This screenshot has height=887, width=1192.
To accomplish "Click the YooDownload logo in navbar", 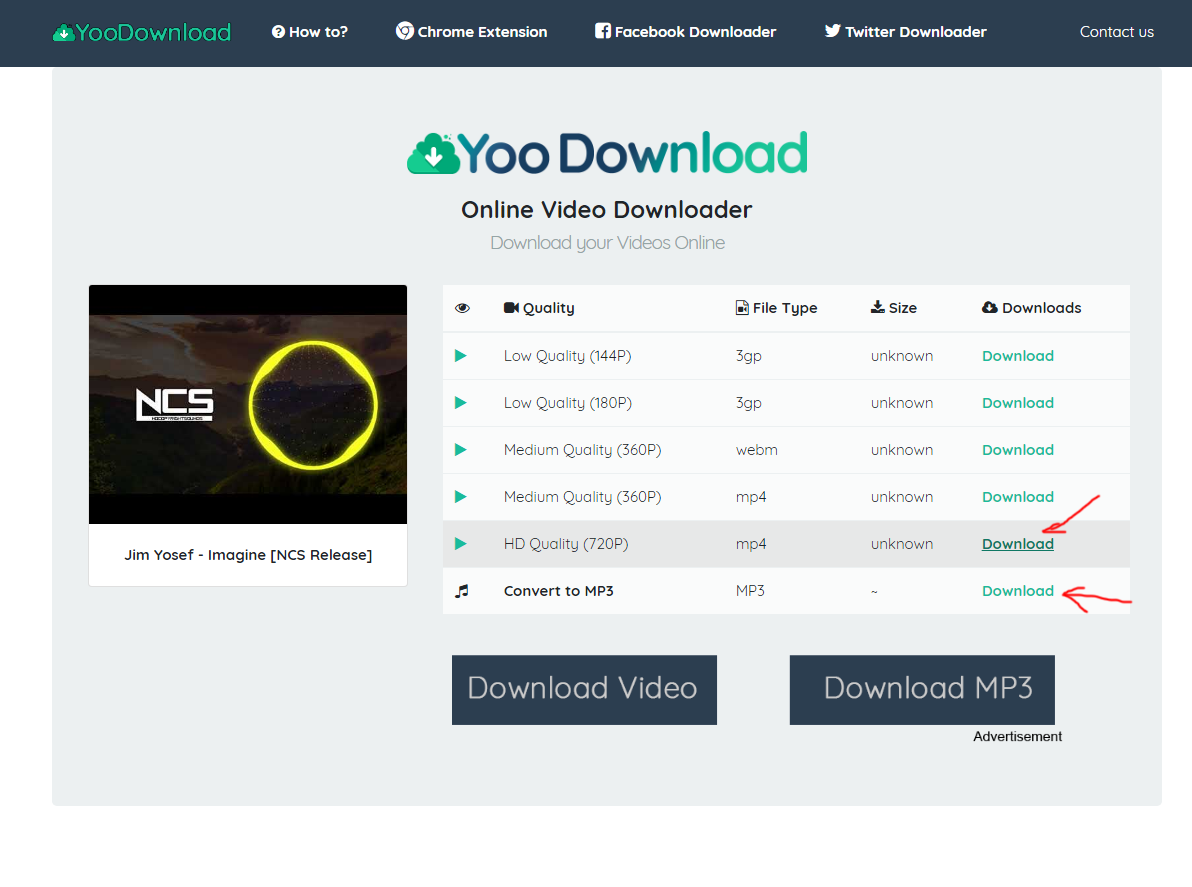I will (142, 32).
